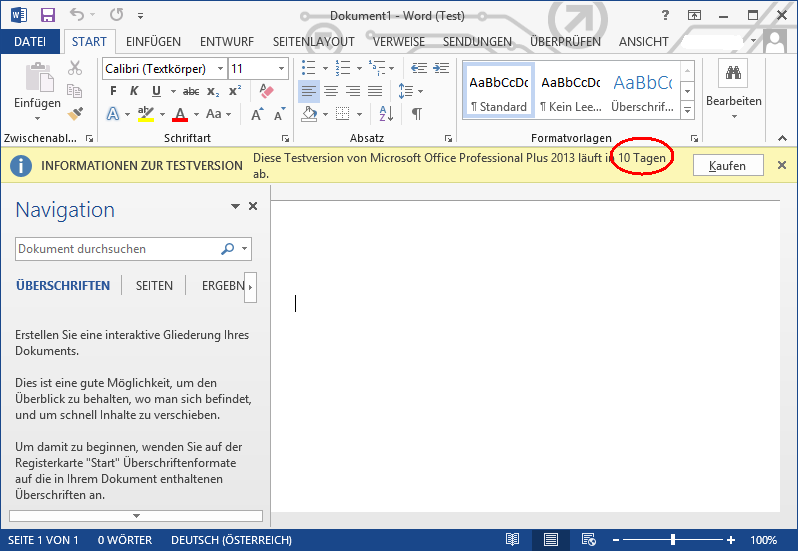The height and width of the screenshot is (551, 798).
Task: Click the search magnifier in navigation box
Action: [x=227, y=249]
